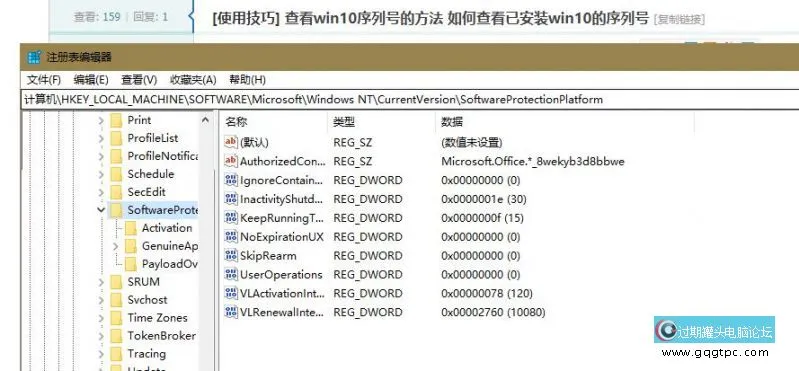The width and height of the screenshot is (799, 371).
Task: Expand the Time Zones key
Action: pos(101,318)
